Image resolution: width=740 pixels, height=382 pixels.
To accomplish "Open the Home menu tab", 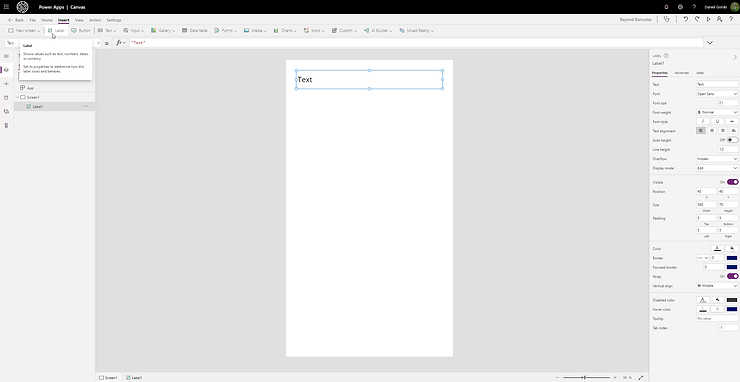I will click(47, 20).
